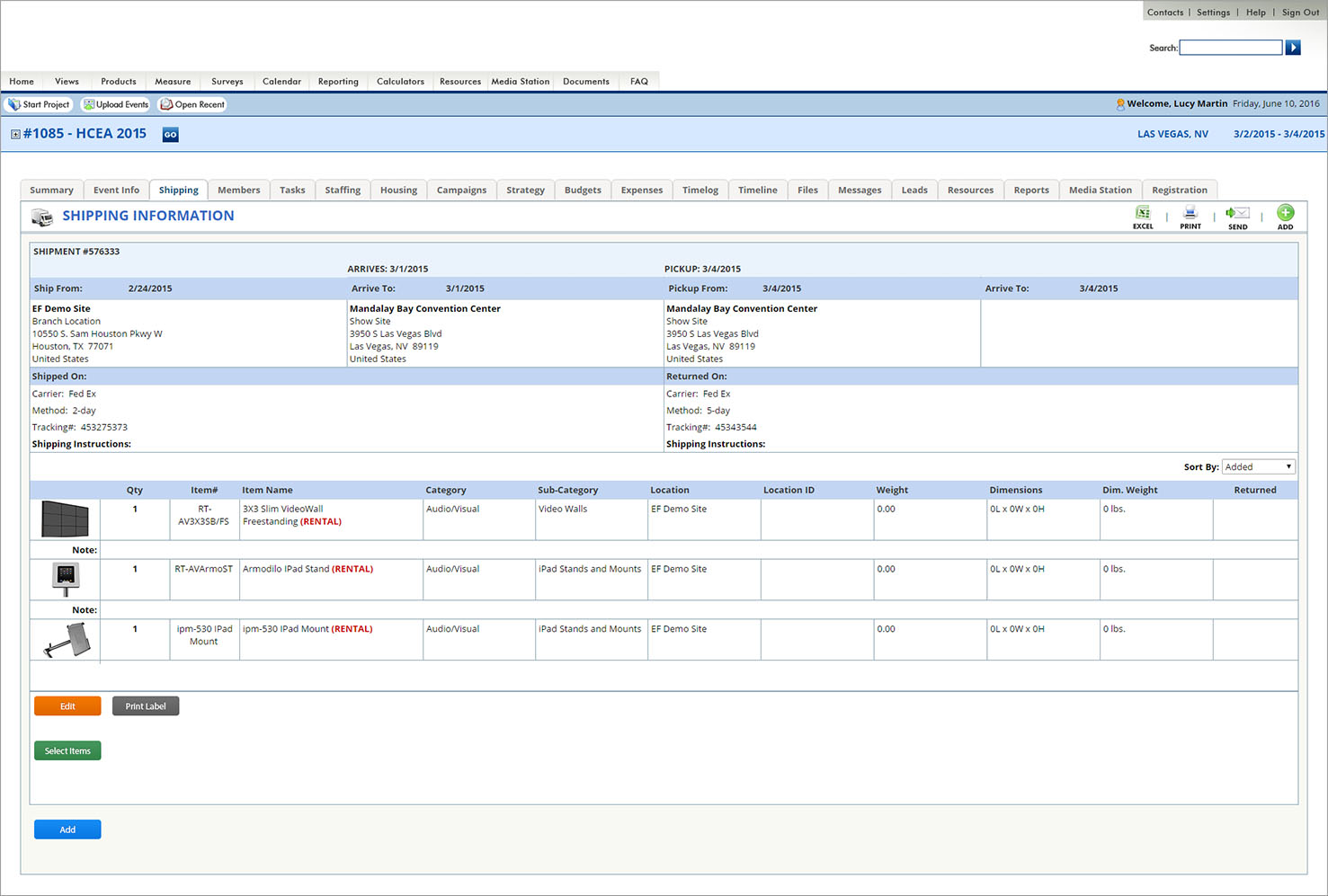Switch to the Registration tab
This screenshot has width=1328, height=896.
[1180, 190]
